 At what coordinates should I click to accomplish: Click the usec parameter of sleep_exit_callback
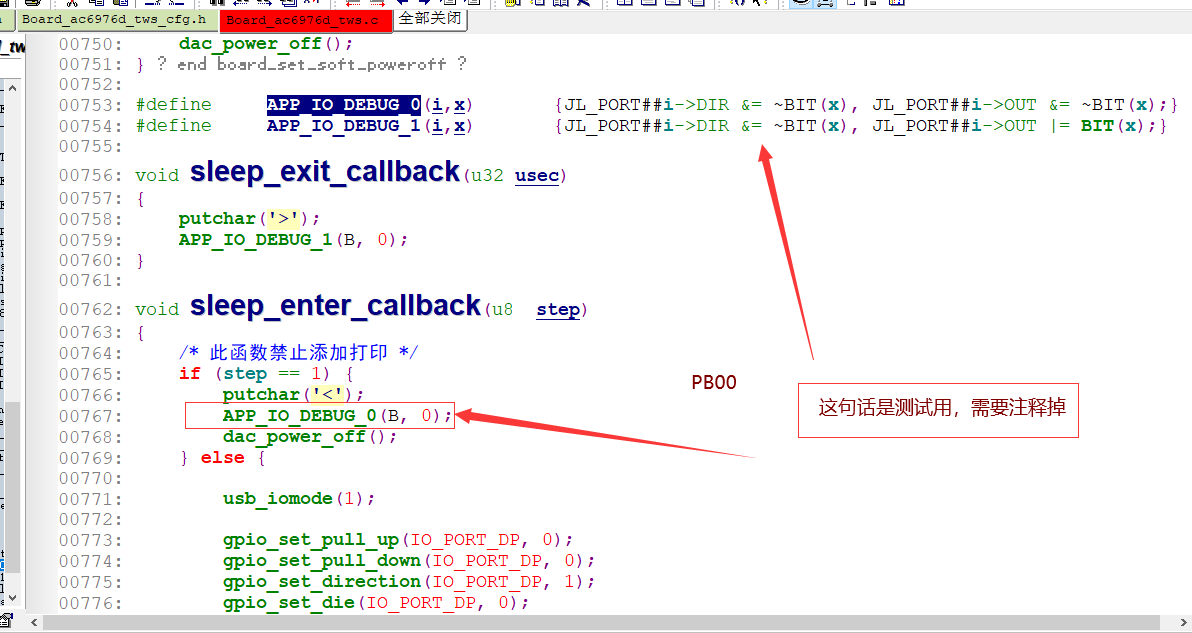pyautogui.click(x=537, y=176)
